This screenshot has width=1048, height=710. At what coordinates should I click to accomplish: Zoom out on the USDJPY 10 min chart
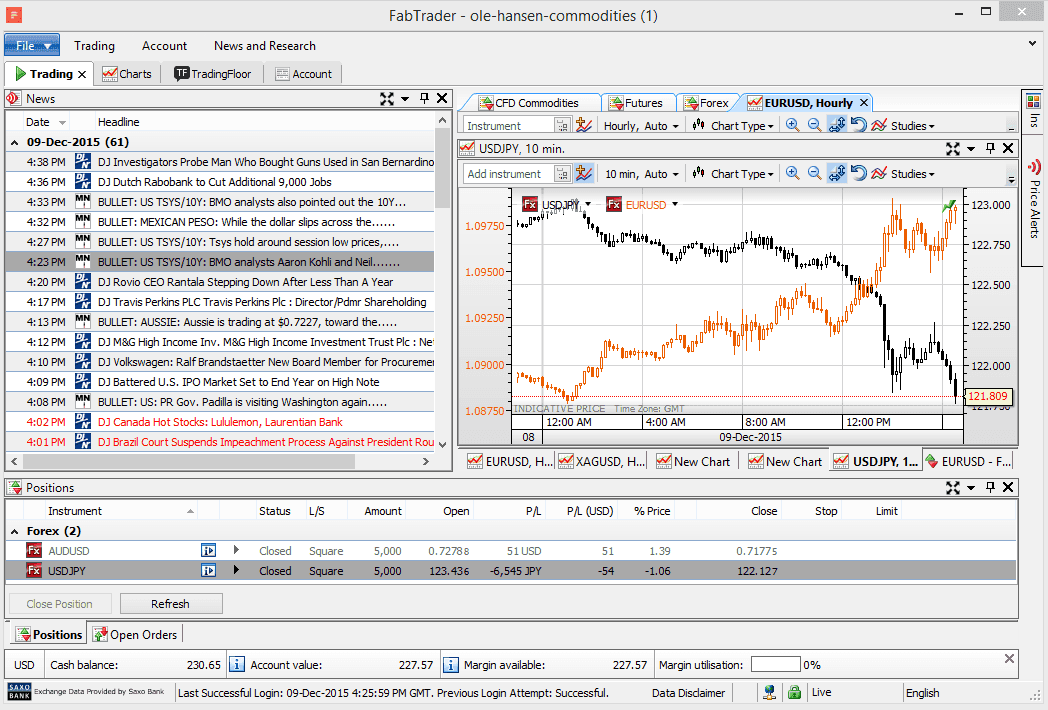814,174
